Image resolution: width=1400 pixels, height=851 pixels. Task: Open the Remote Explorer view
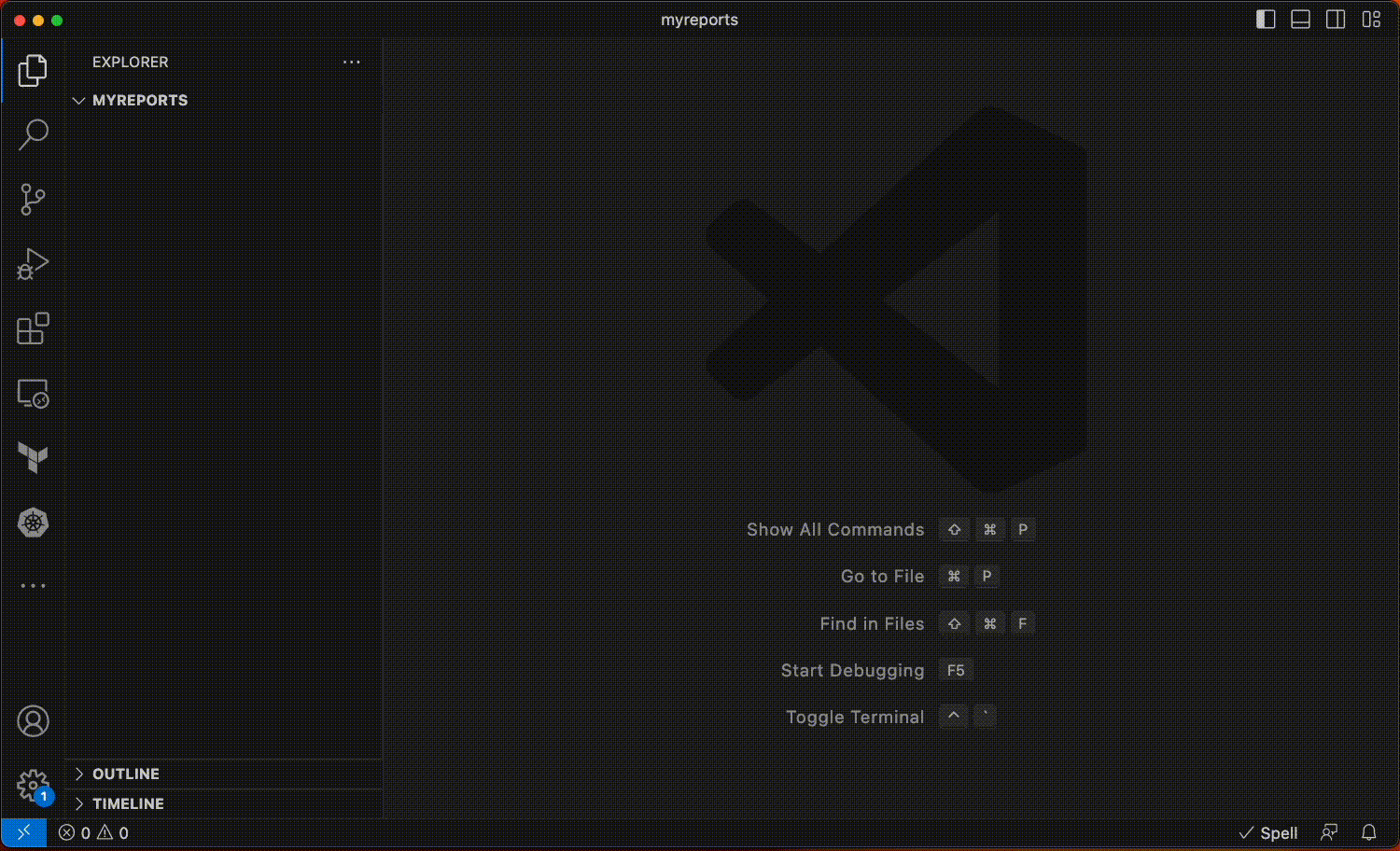pyautogui.click(x=33, y=394)
